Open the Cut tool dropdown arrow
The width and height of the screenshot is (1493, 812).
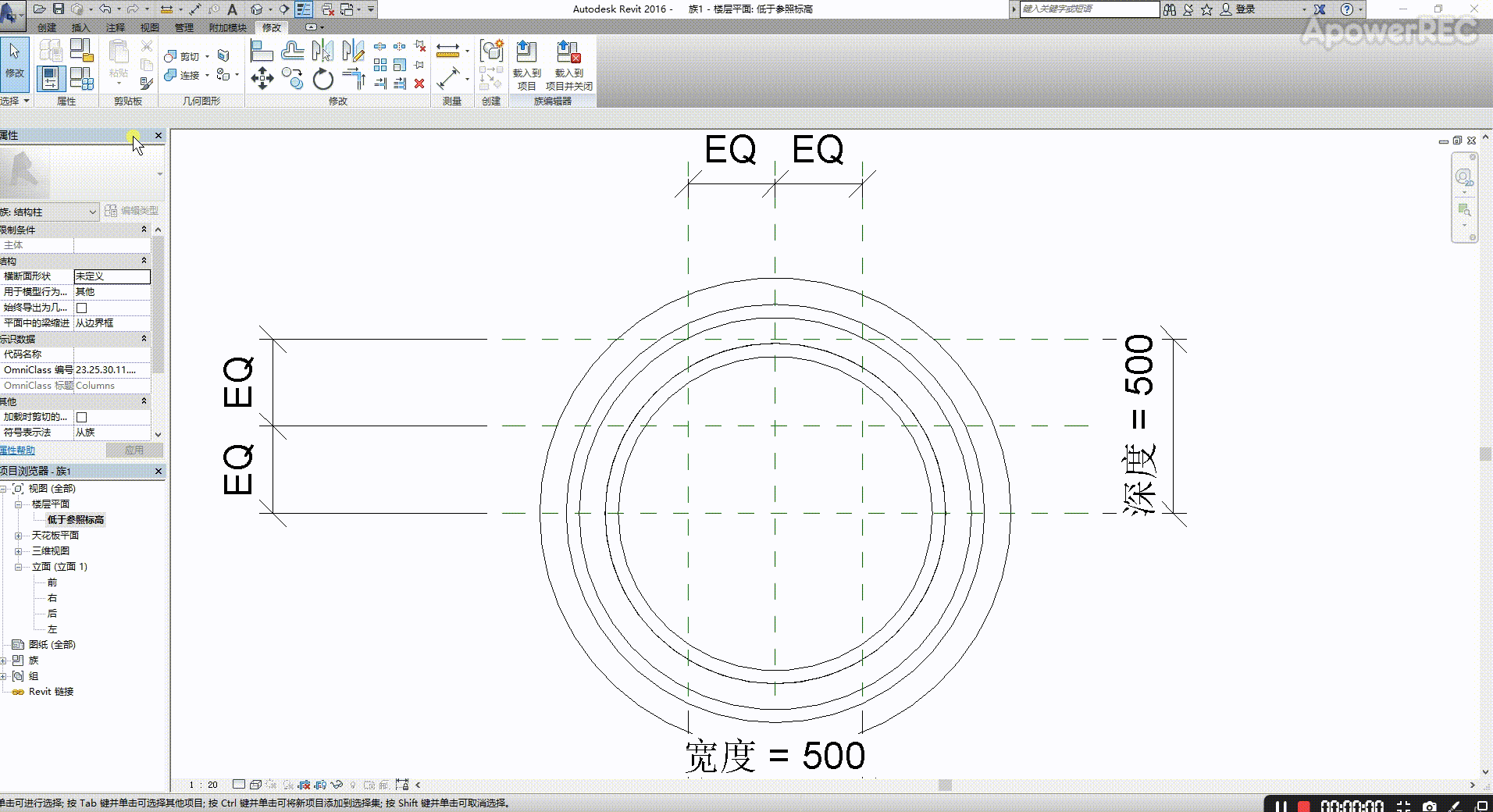207,56
